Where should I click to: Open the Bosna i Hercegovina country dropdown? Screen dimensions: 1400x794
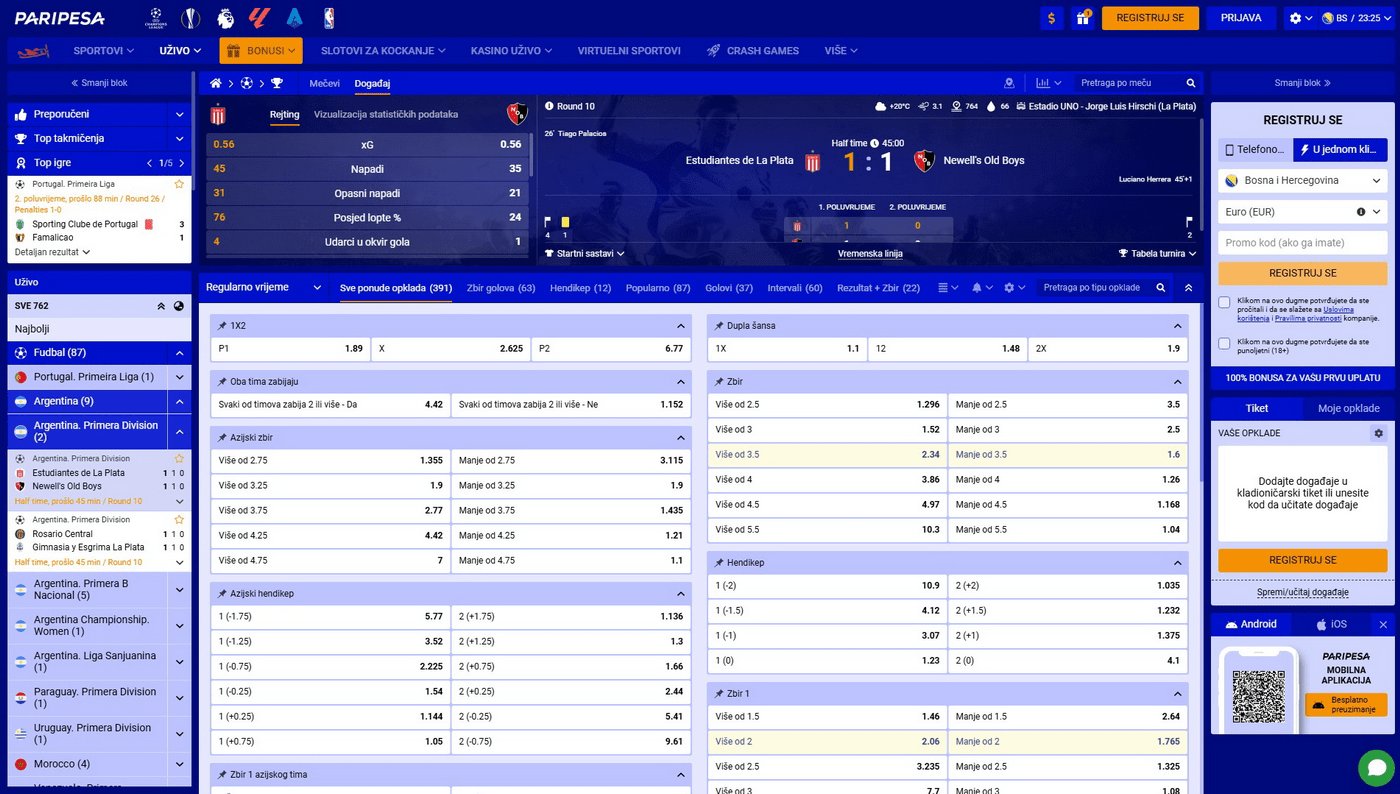pos(1302,181)
